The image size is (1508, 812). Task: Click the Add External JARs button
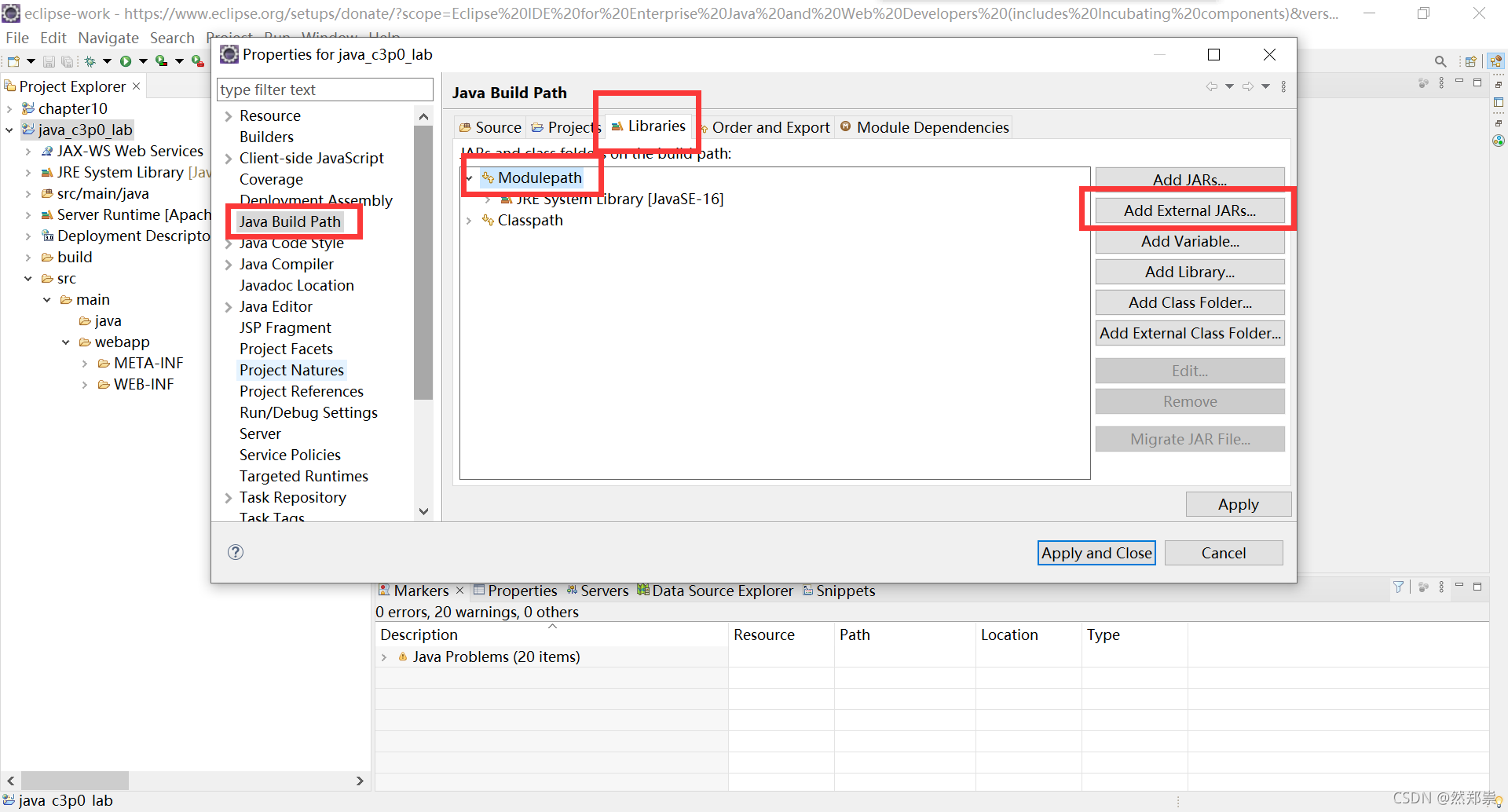tap(1188, 210)
